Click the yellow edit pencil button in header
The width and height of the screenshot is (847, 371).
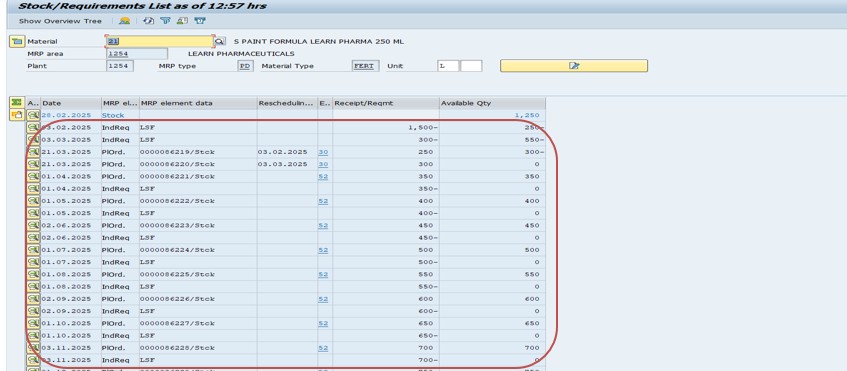tap(574, 66)
